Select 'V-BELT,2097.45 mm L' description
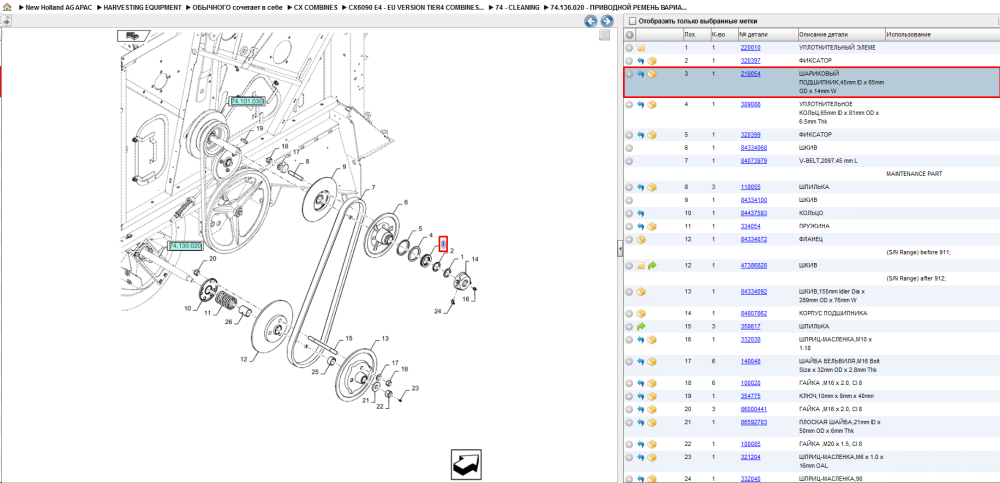 pyautogui.click(x=828, y=161)
